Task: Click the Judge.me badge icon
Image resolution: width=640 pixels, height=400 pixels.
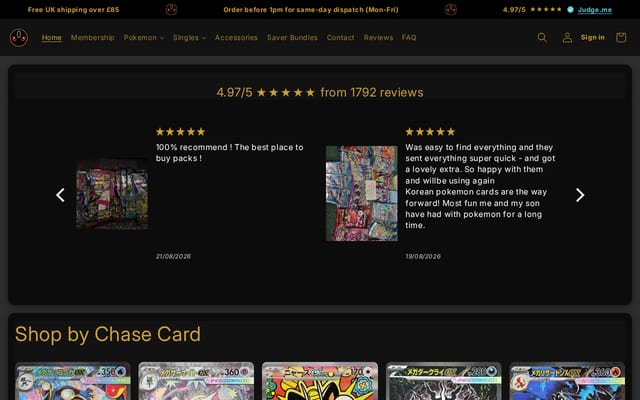Action: 570,9
